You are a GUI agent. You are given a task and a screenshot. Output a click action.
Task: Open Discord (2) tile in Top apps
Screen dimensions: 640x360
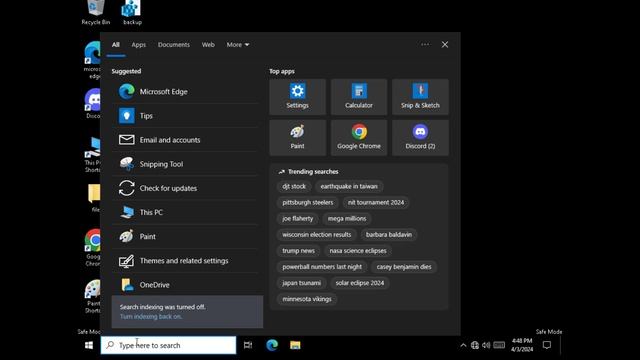pos(420,138)
